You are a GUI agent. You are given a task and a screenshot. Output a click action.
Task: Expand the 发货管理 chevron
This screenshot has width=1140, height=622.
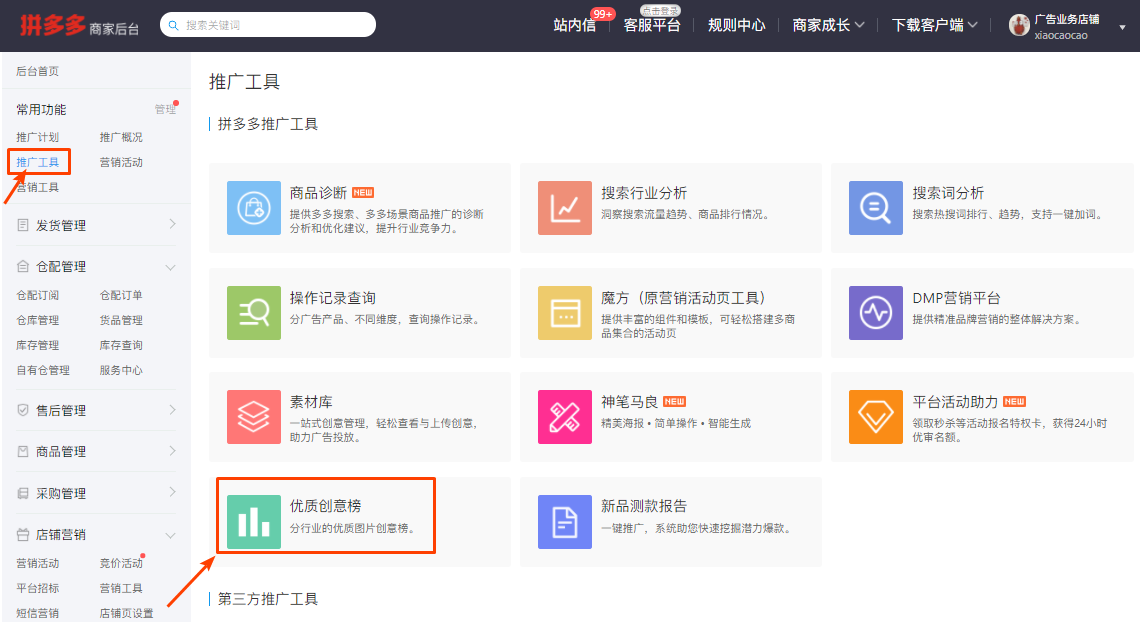(x=172, y=224)
